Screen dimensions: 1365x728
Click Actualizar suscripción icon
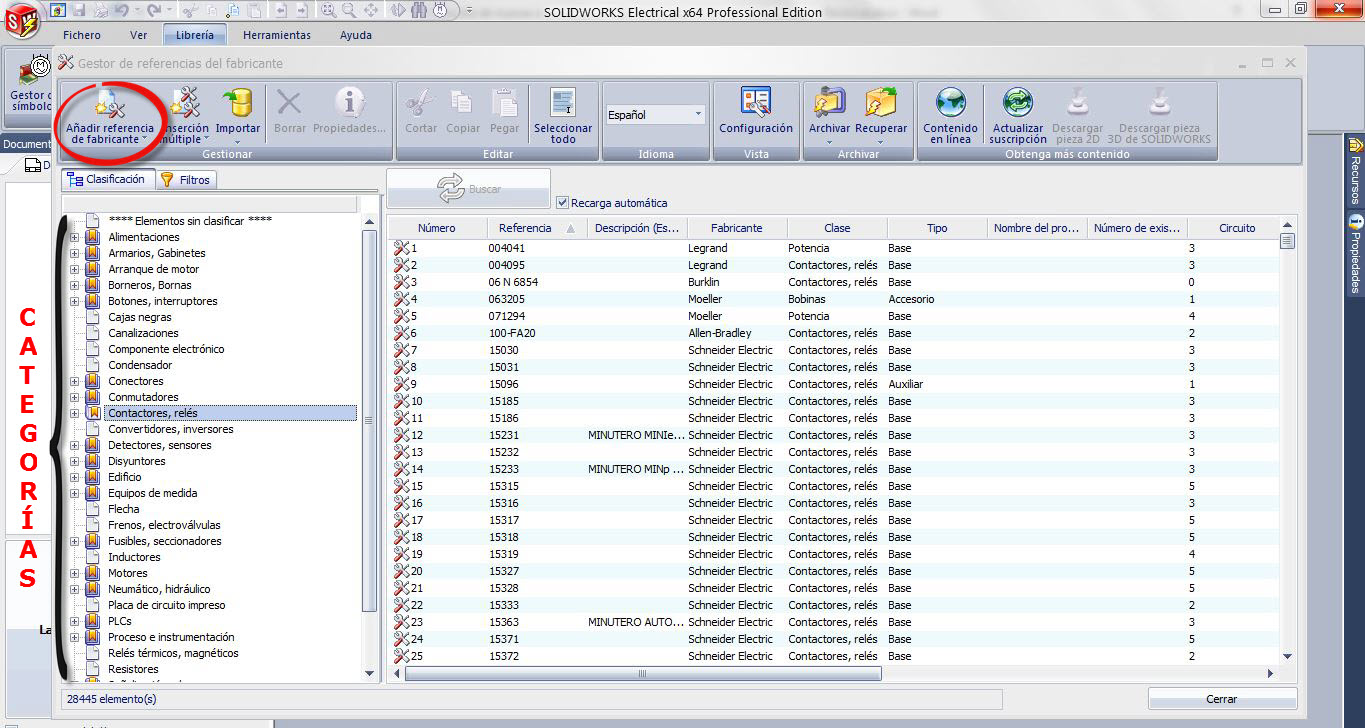pyautogui.click(x=1017, y=104)
